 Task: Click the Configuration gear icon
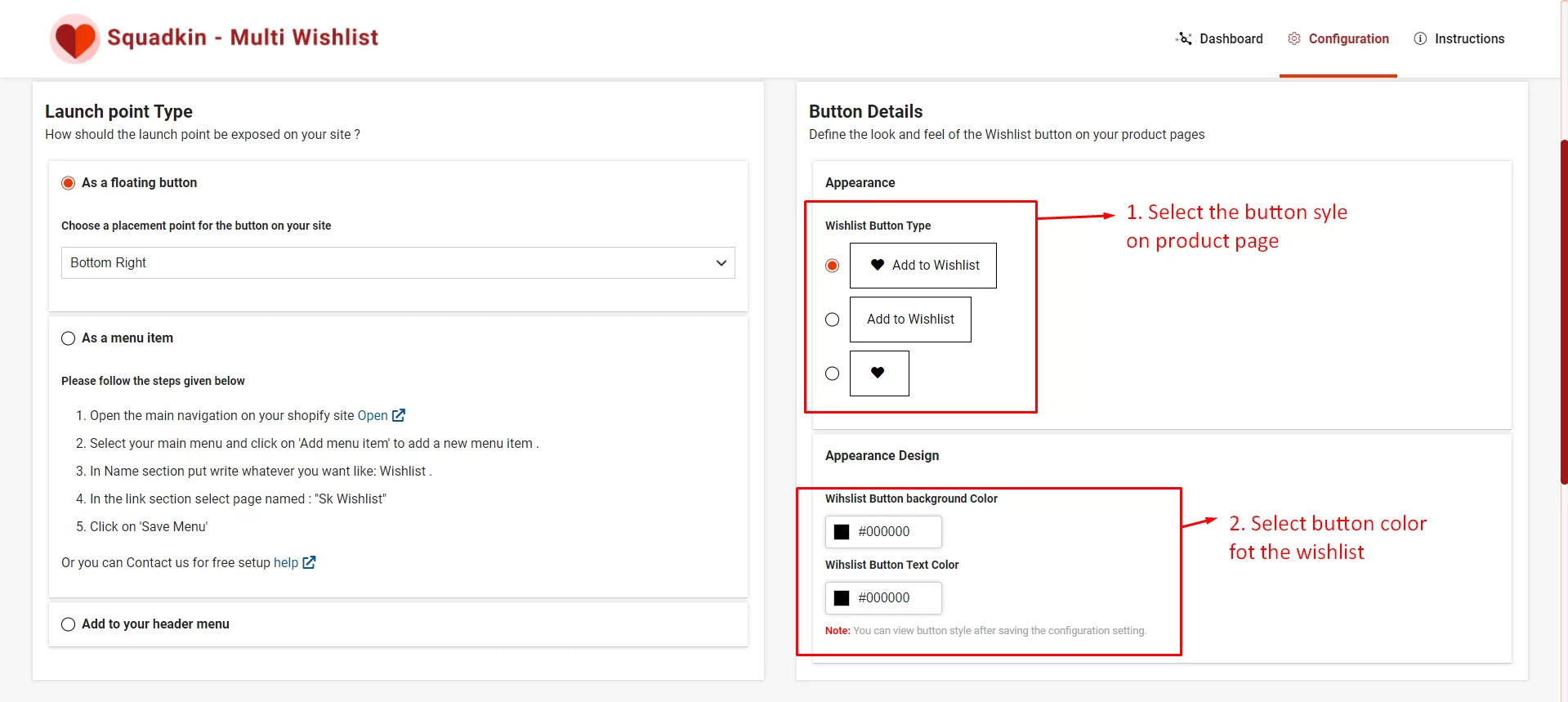pos(1294,38)
